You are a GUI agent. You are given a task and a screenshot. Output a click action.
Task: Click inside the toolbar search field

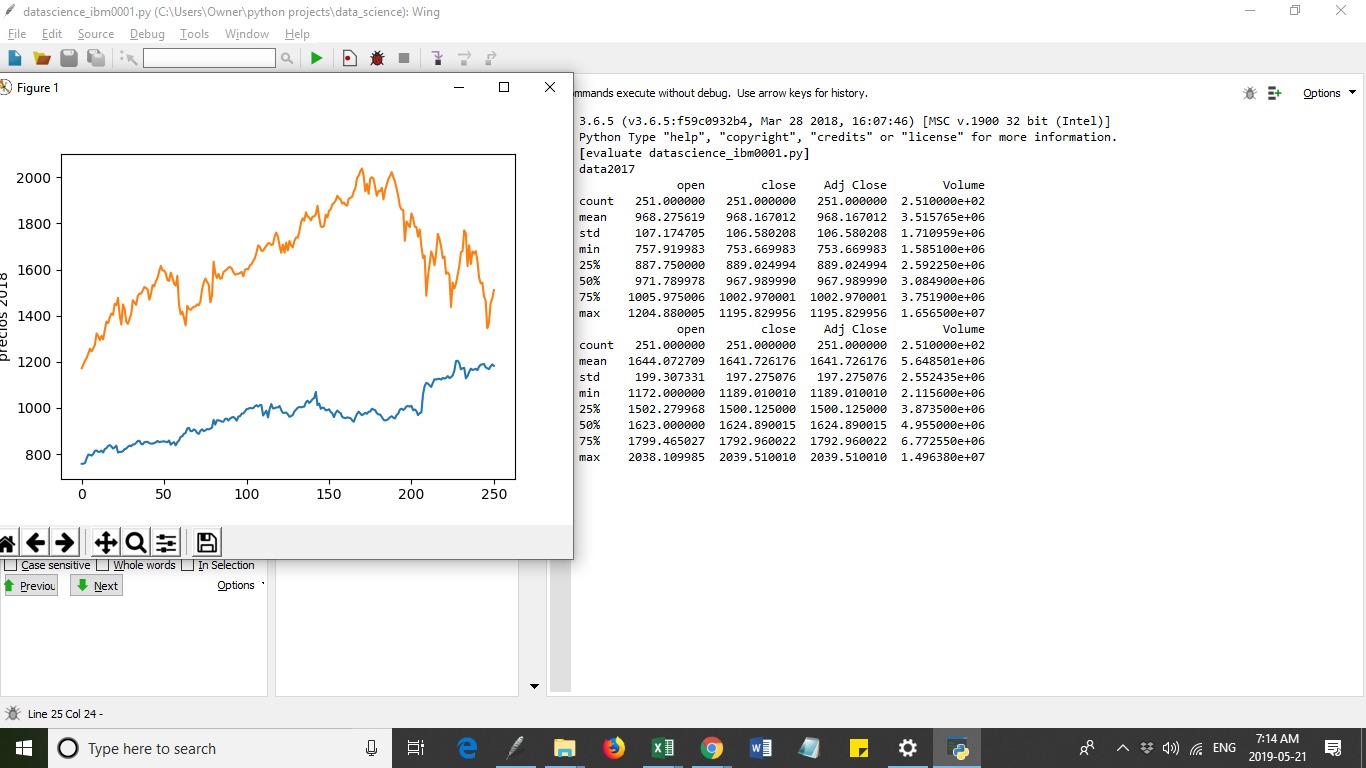(208, 58)
